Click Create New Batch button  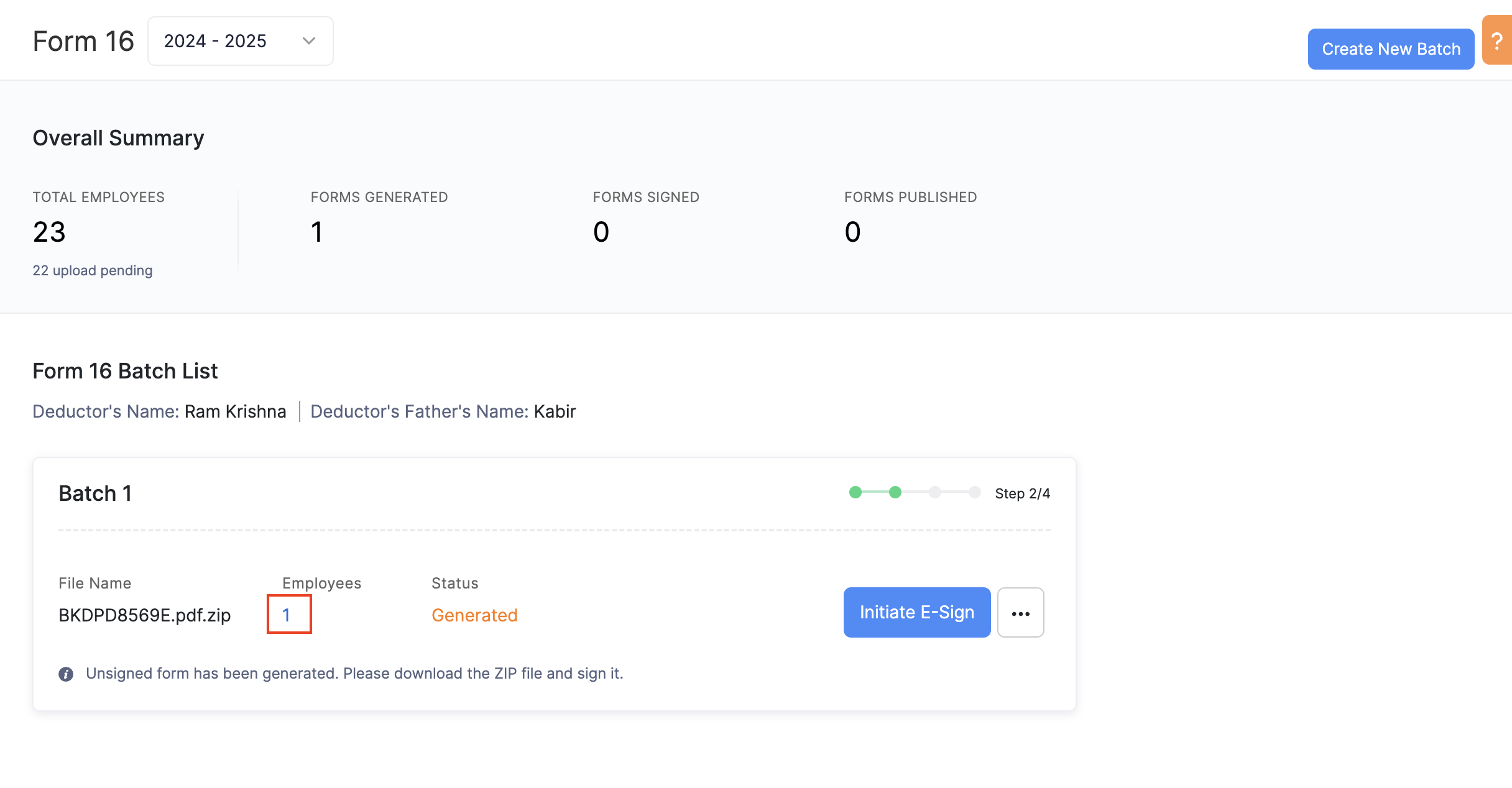tap(1391, 49)
